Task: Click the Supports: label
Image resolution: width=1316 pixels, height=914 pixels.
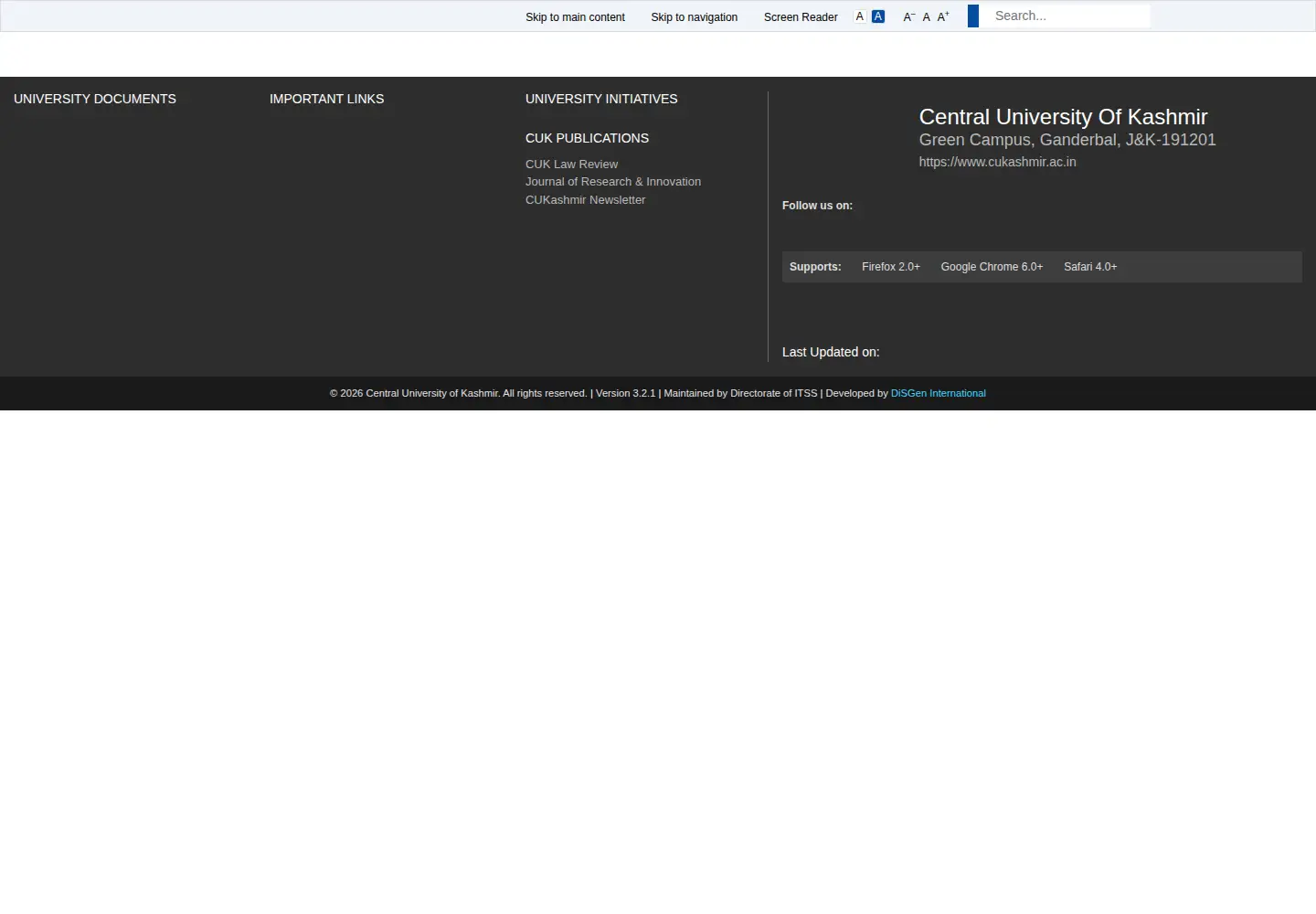Action: (x=815, y=267)
